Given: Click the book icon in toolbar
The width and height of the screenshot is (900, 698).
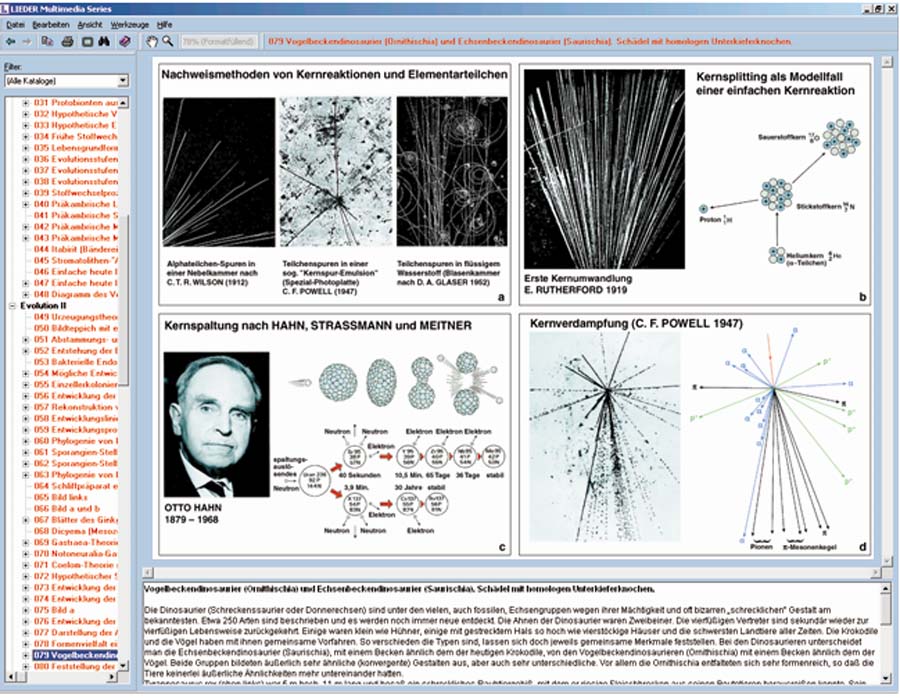Looking at the screenshot, I should 124,42.
